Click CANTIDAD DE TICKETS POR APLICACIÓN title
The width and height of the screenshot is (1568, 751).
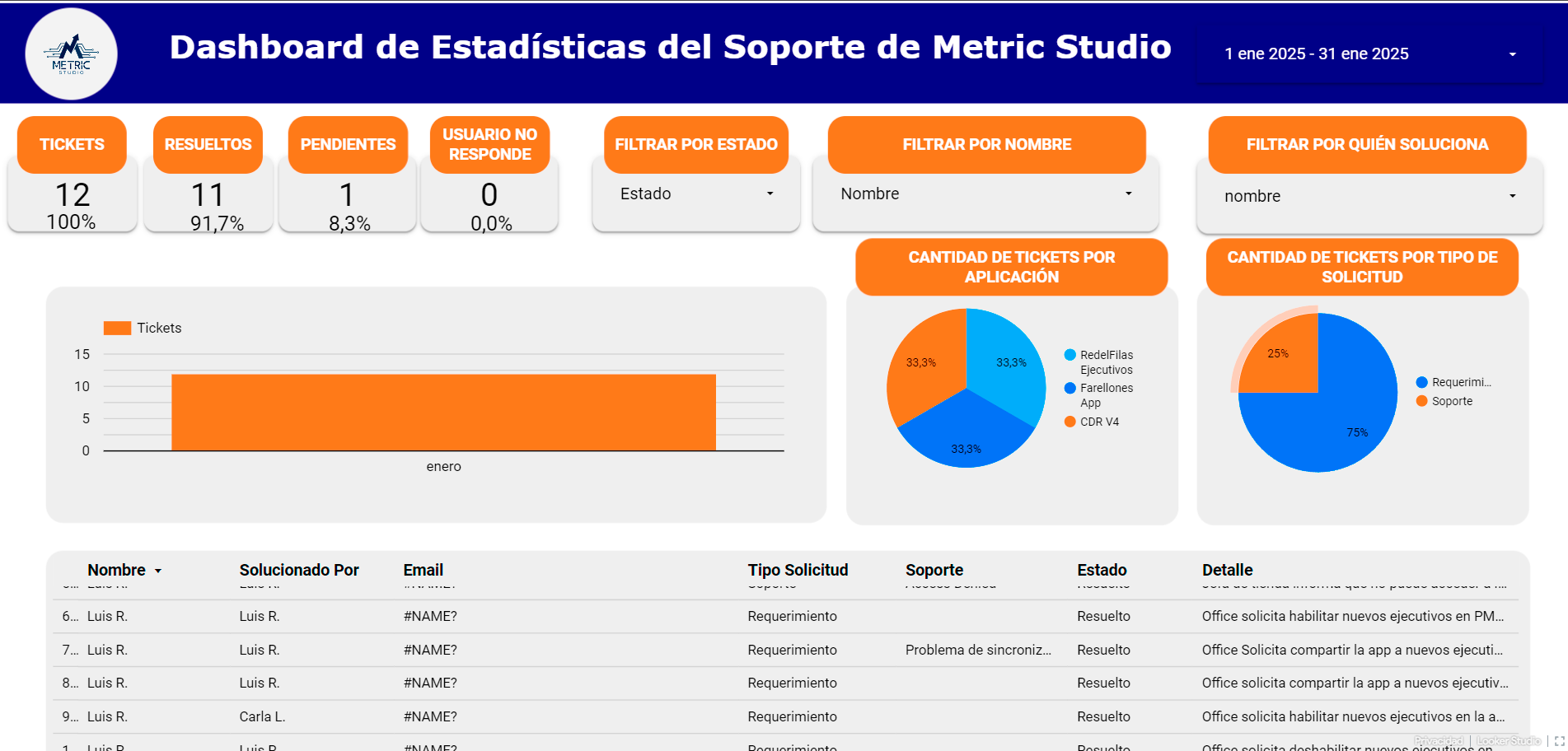[x=1012, y=267]
